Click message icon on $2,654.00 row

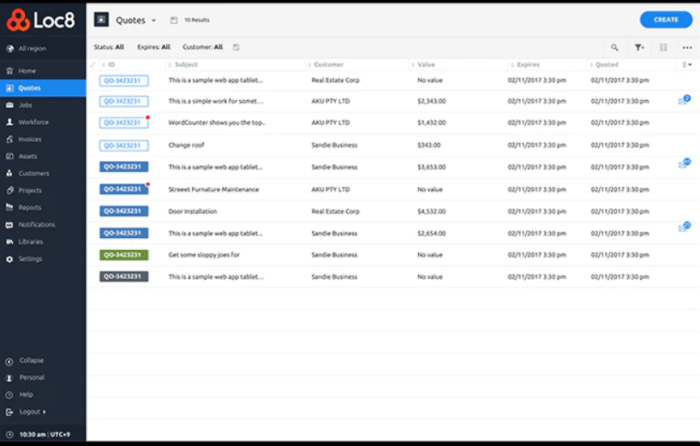(x=684, y=227)
